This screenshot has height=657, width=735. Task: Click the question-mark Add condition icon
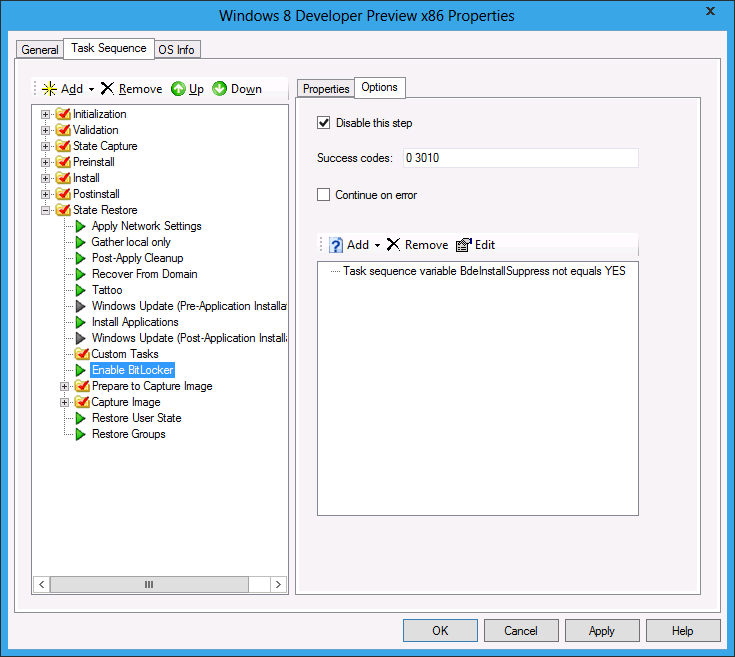point(336,245)
